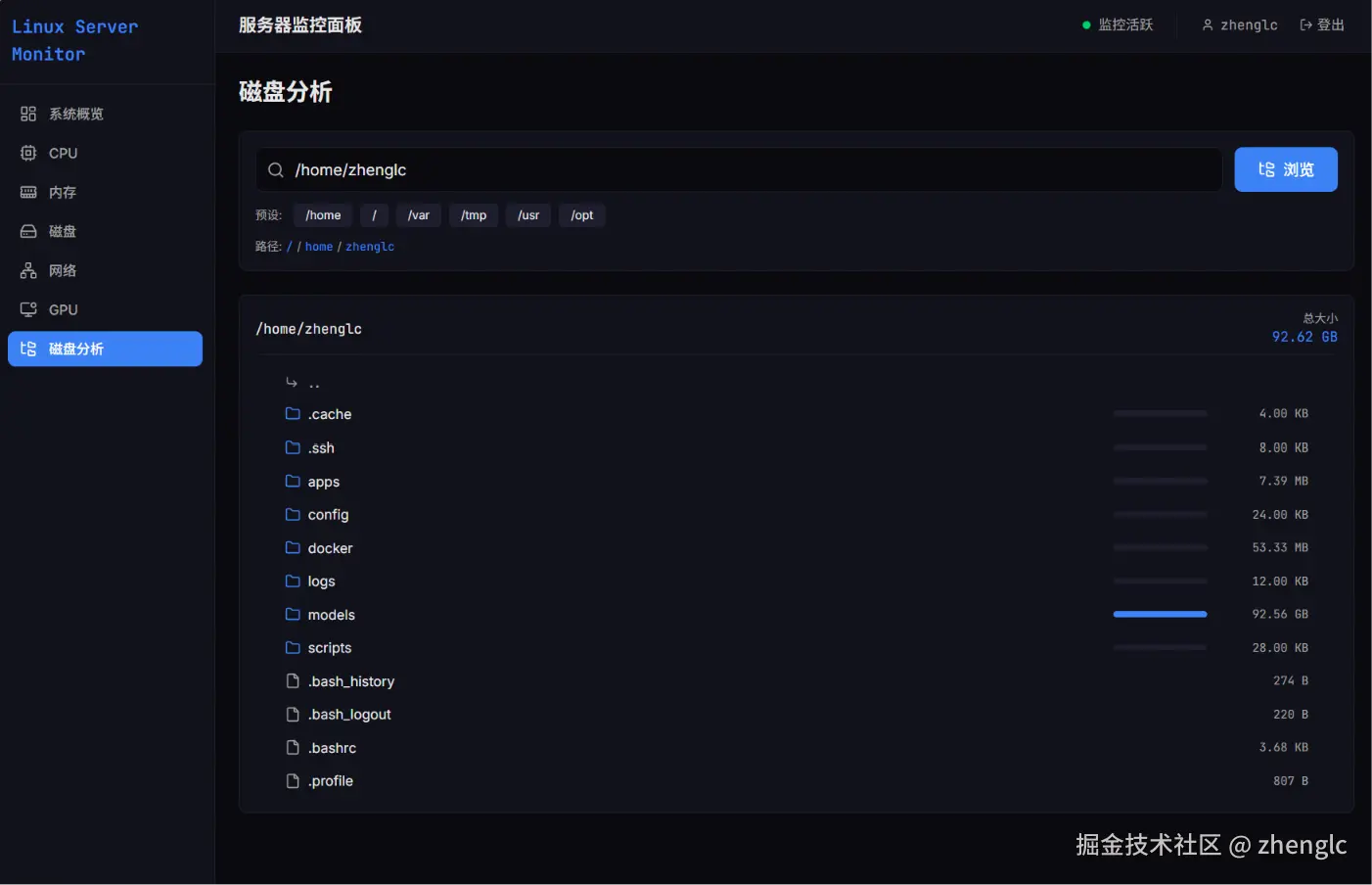Click the .bashrc file icon
Screen dimensions: 1372x885
(x=293, y=747)
